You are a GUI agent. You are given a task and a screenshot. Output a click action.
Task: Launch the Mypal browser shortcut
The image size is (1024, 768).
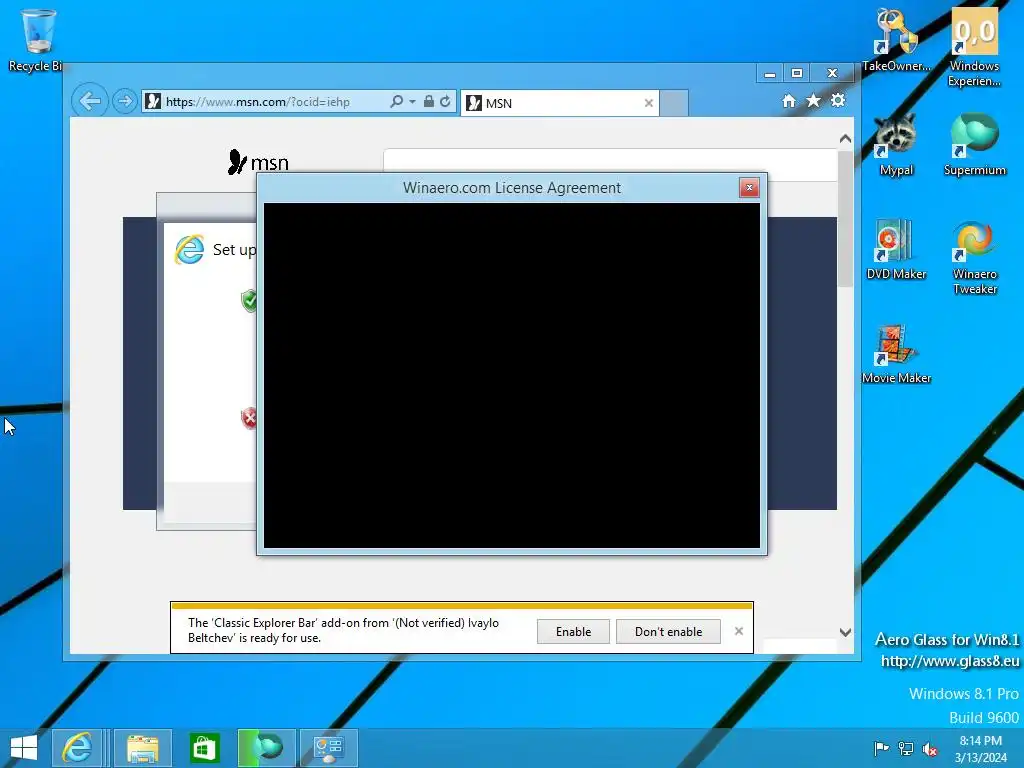[896, 145]
